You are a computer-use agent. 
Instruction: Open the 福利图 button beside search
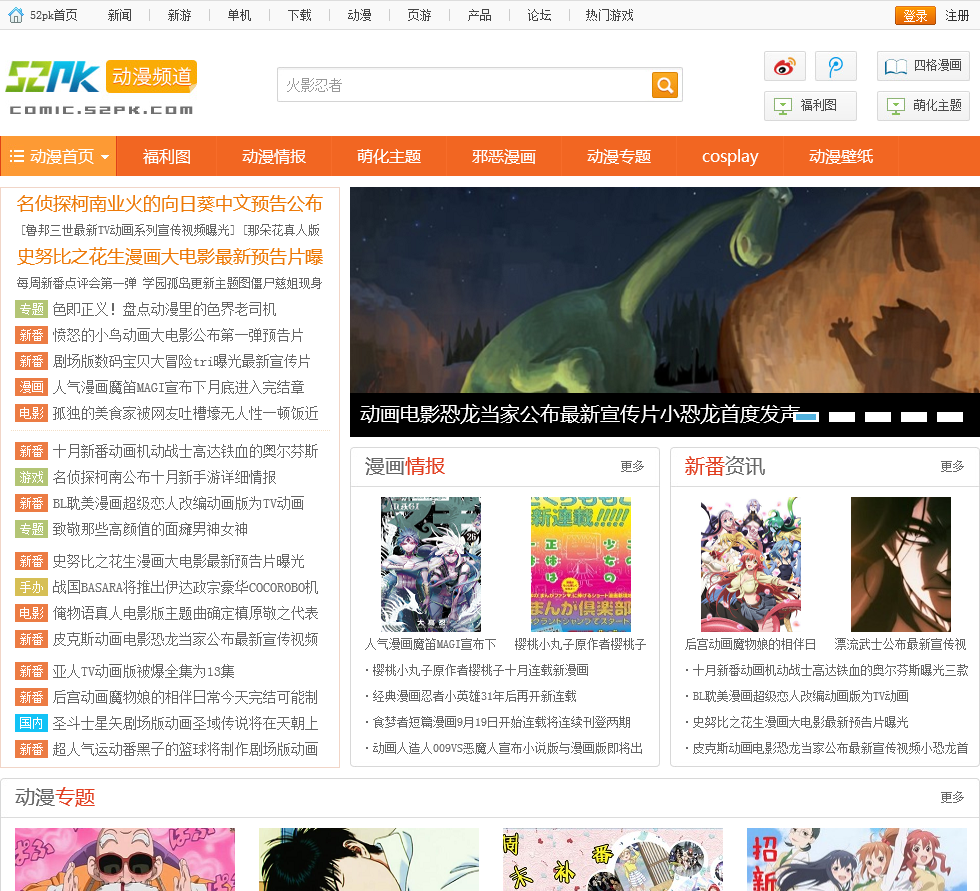[810, 106]
